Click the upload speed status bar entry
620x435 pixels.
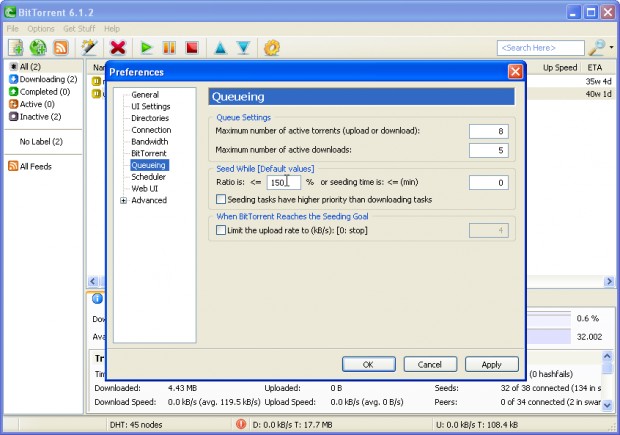477,425
